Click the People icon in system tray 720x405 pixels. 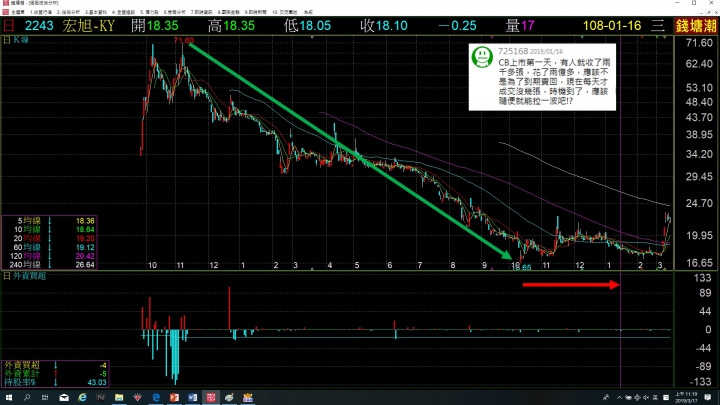pyautogui.click(x=606, y=397)
